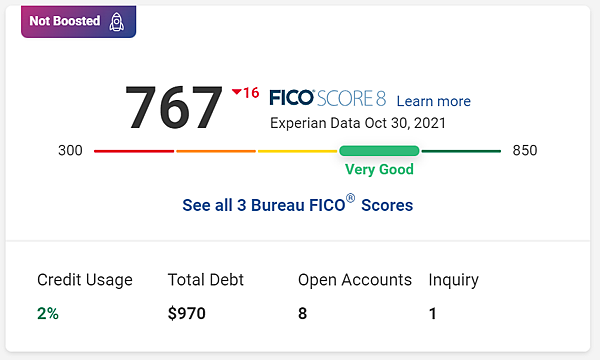Click the orange fair range segment
This screenshot has height=360, width=600.
[x=216, y=151]
